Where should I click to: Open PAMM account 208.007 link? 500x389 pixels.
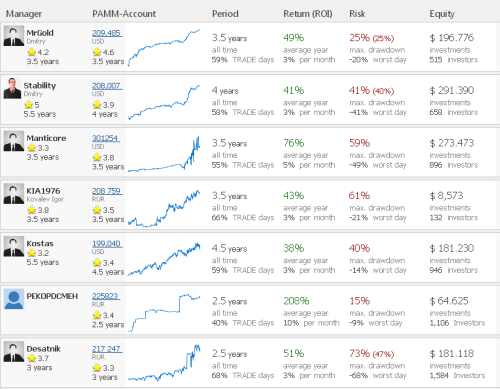point(107,86)
